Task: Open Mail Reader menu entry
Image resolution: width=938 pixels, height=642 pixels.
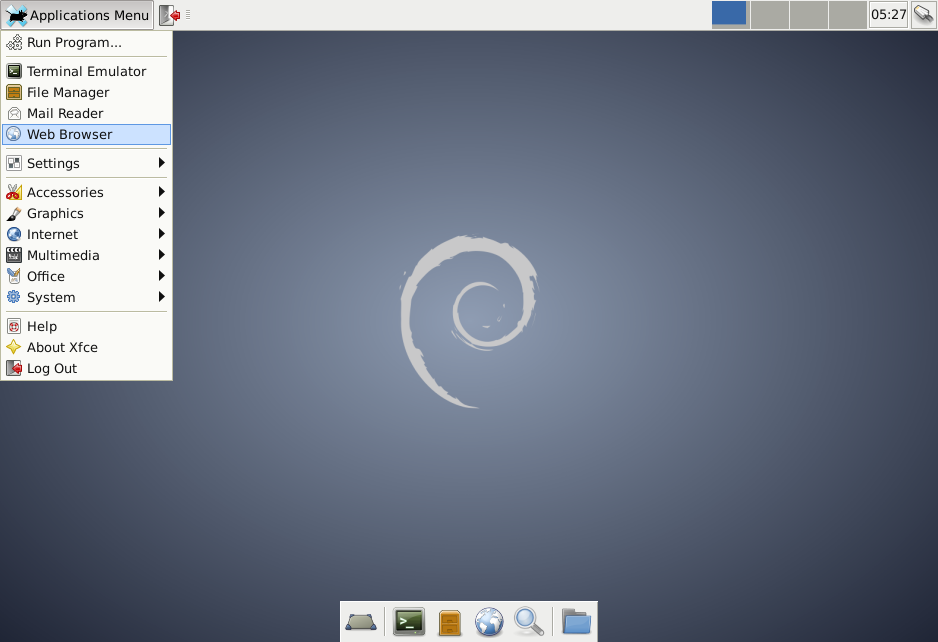Action: (86, 113)
